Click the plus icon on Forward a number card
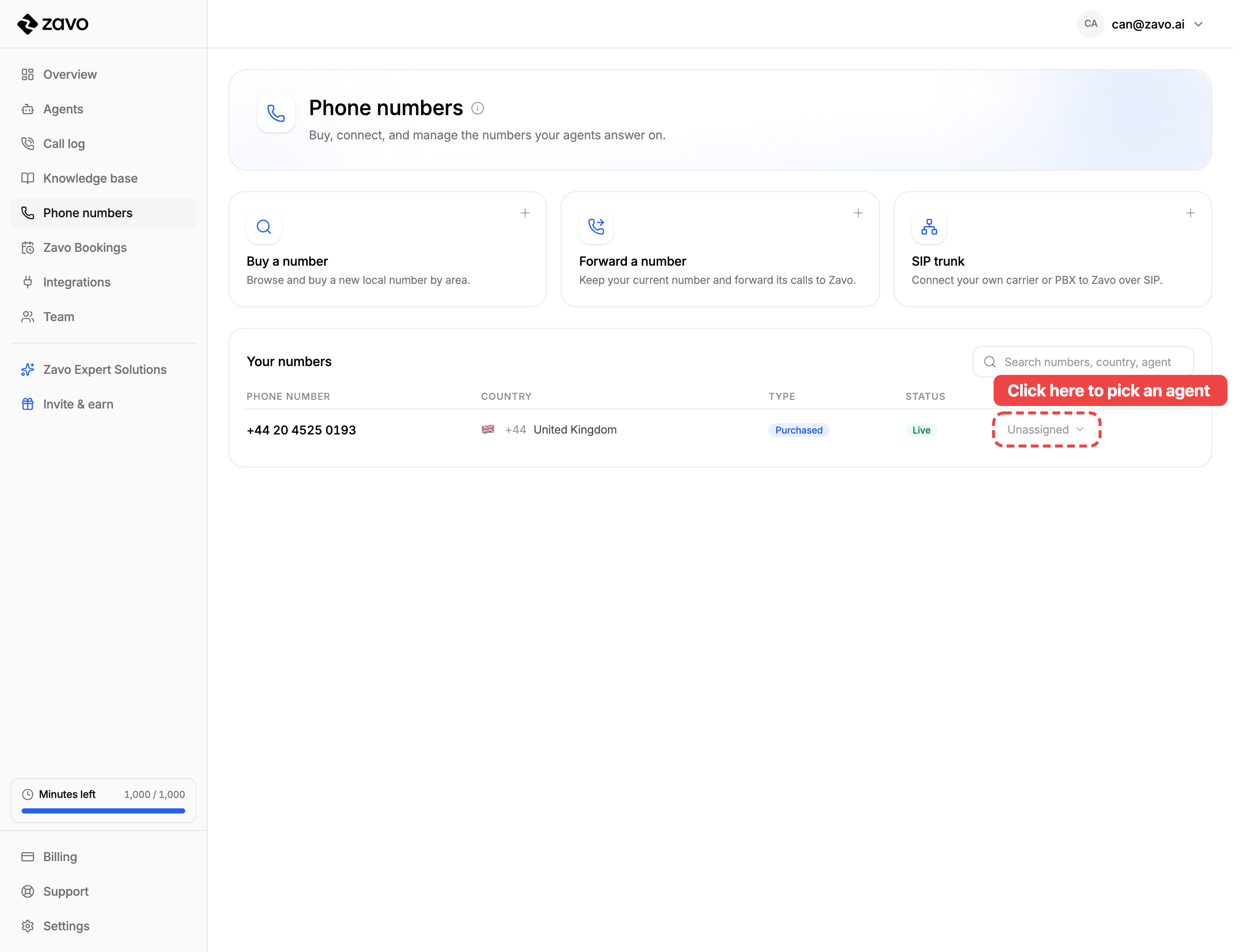Viewport: 1246px width, 952px height. [858, 213]
